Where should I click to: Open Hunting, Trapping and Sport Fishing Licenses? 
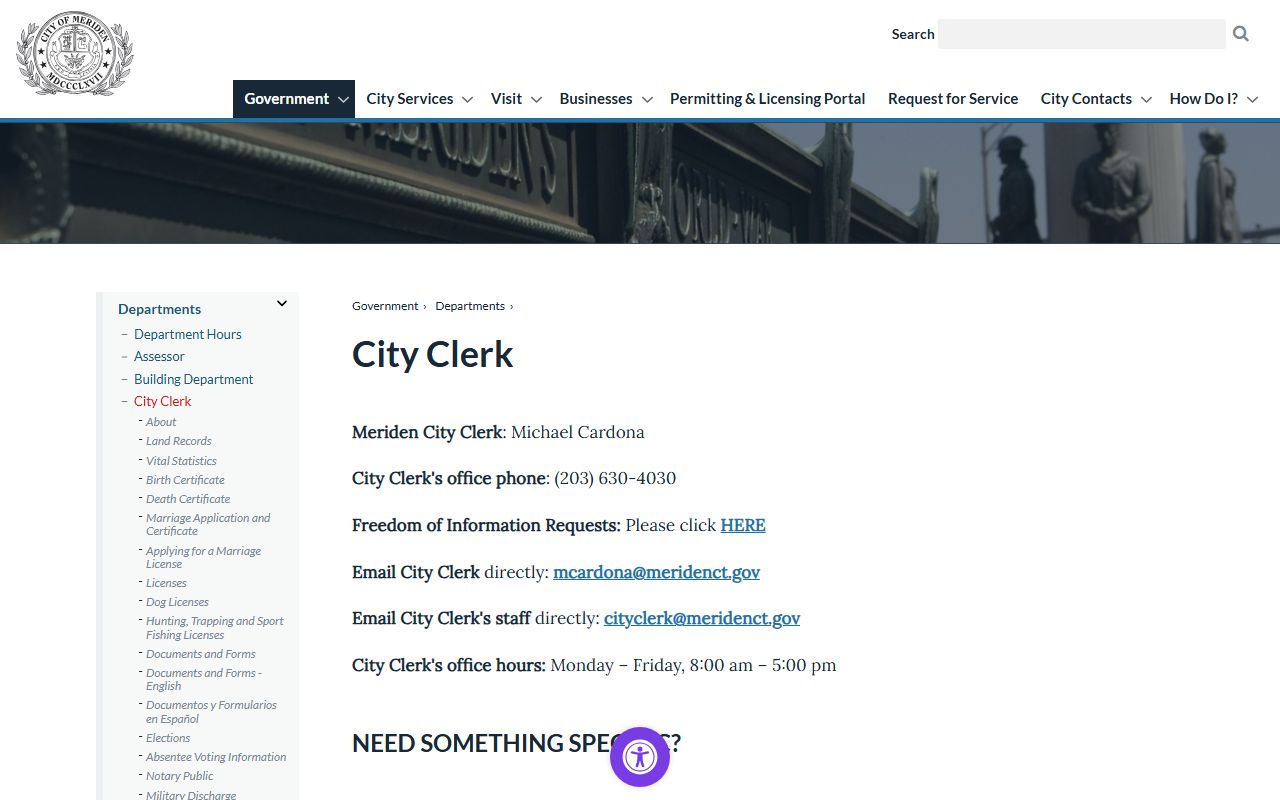[215, 628]
